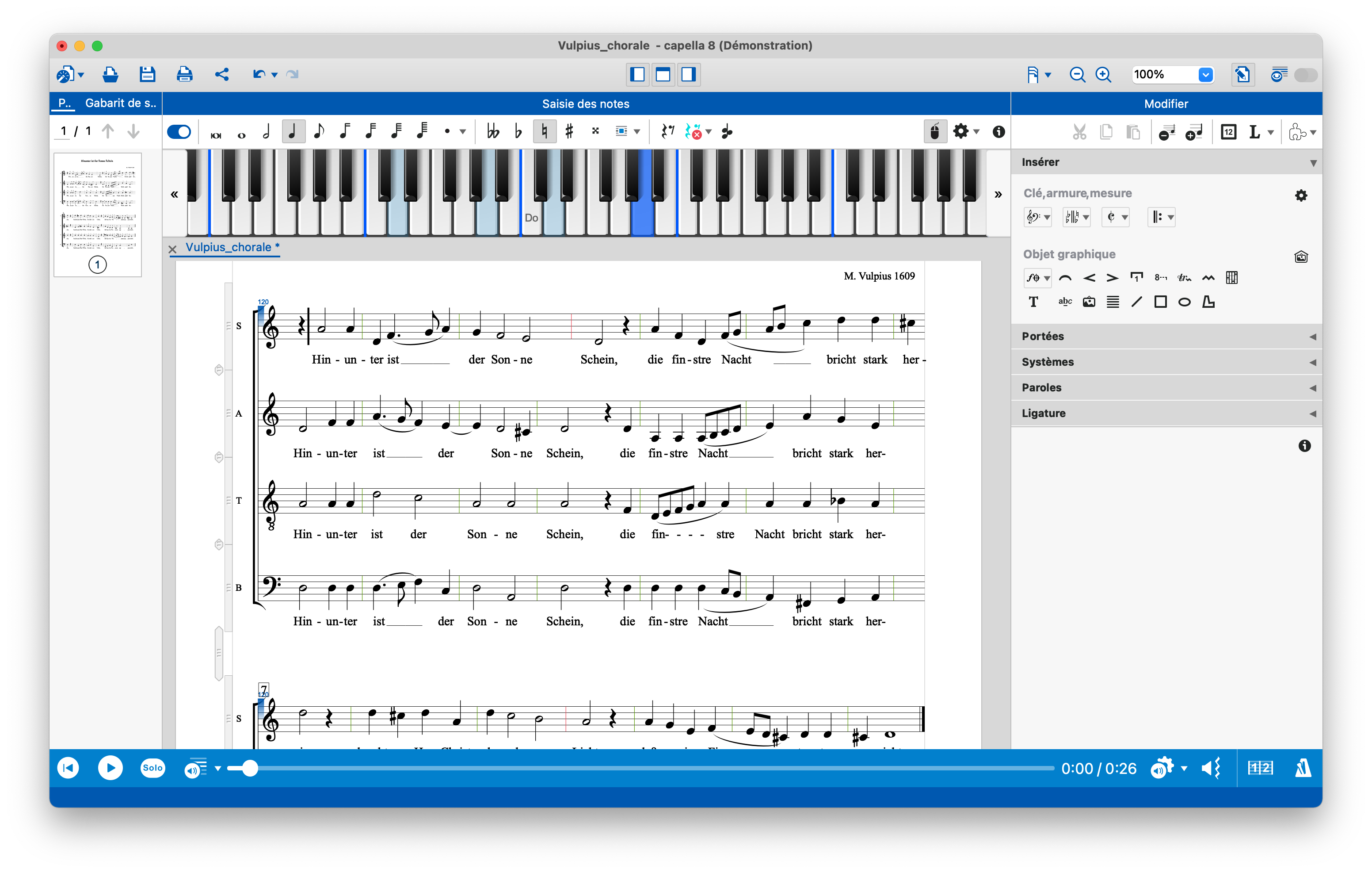Image resolution: width=1372 pixels, height=873 pixels.
Task: Insert a crescendo hairpin
Action: click(1089, 278)
